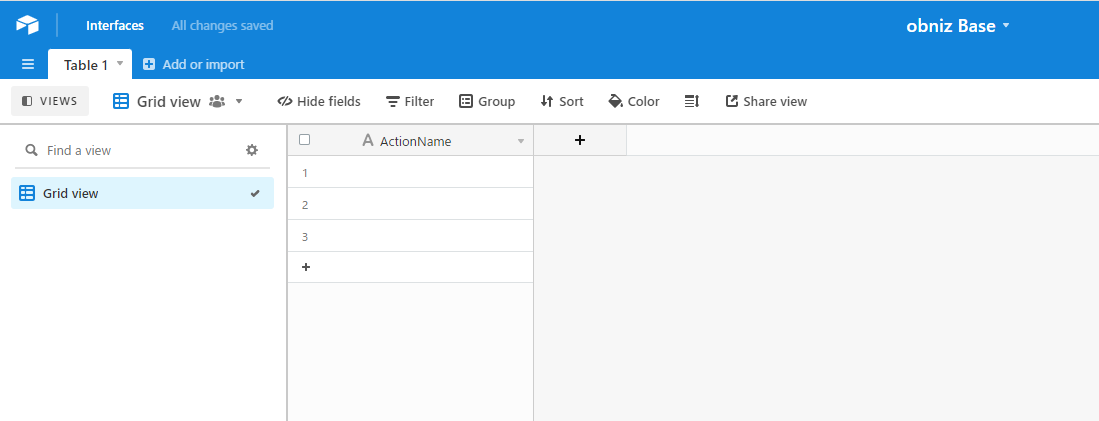Click the Share view button

[x=766, y=101]
